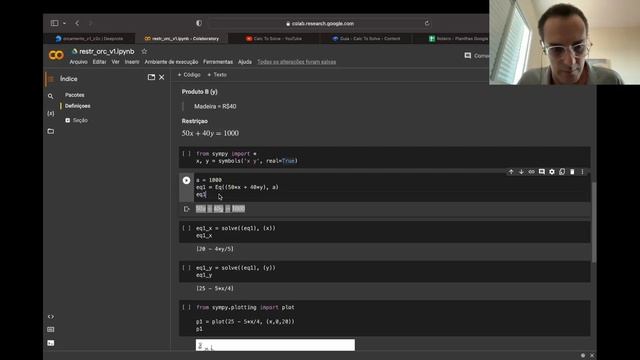Delete the selected cell

[x=572, y=172]
